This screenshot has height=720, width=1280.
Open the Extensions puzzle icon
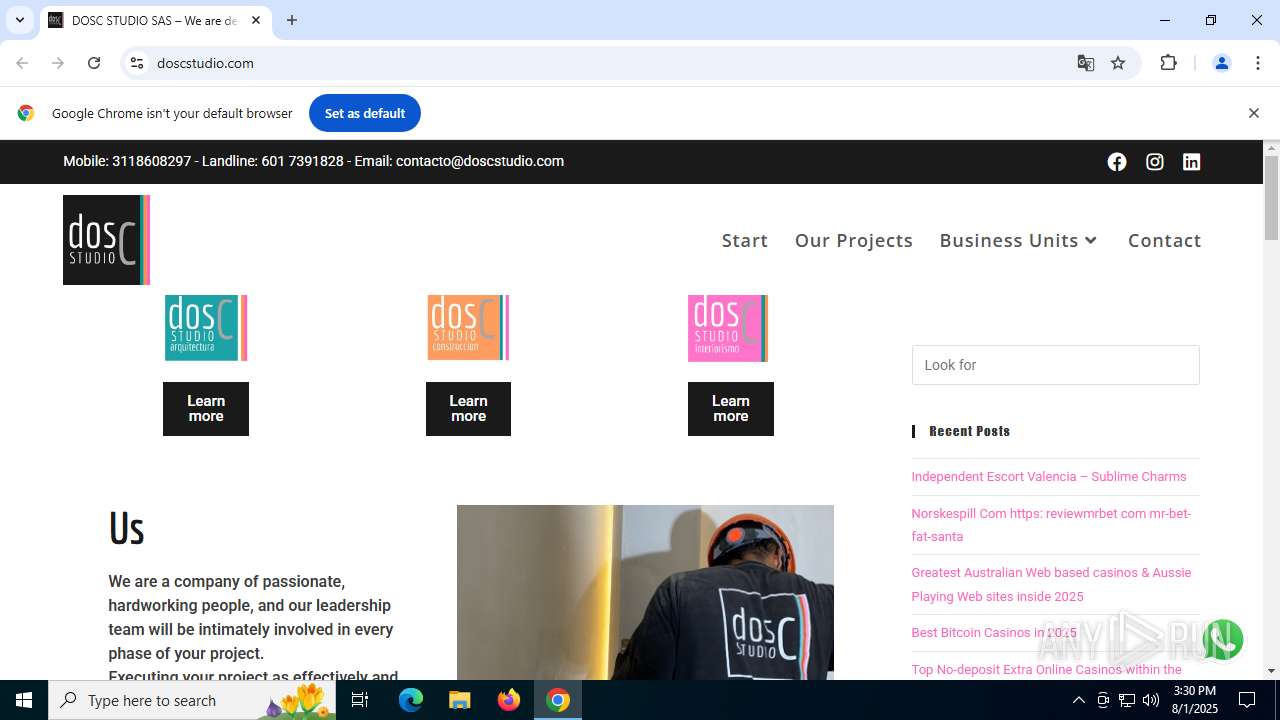click(x=1168, y=63)
